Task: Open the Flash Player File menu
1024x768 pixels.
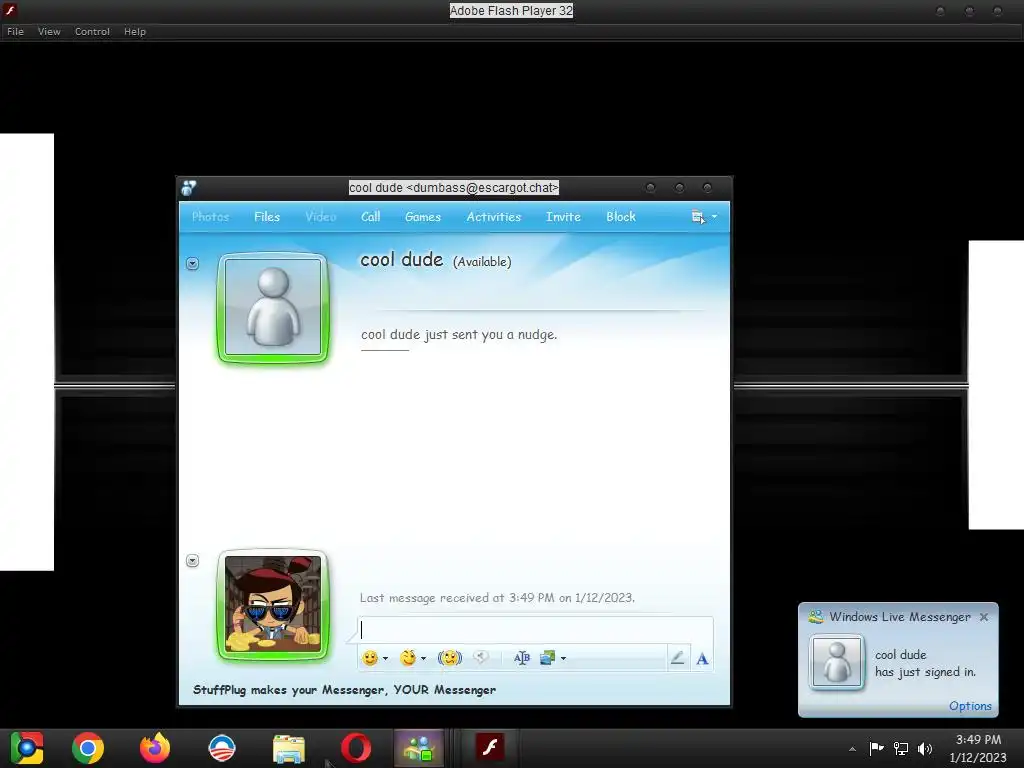Action: [15, 31]
